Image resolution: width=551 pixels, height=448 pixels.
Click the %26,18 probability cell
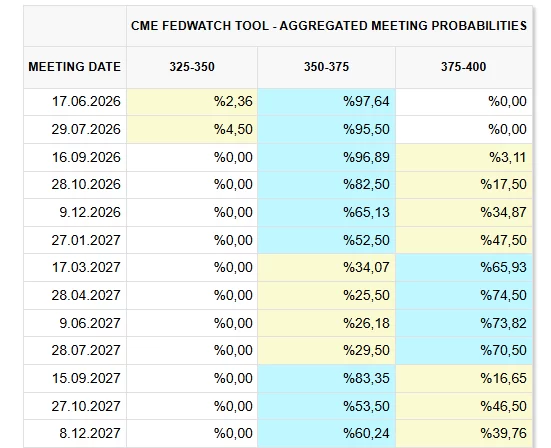pos(326,323)
